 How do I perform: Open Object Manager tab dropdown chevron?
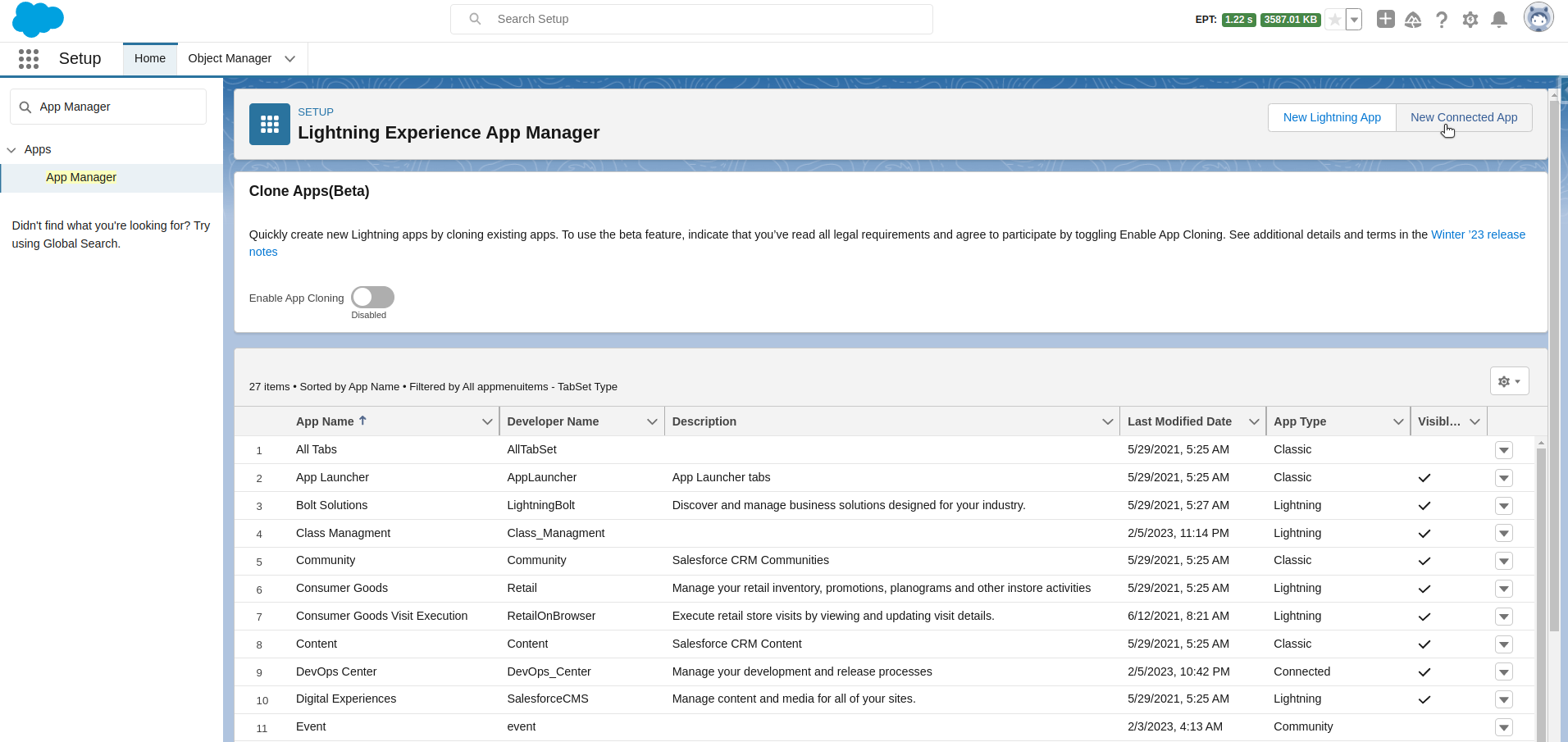(289, 58)
